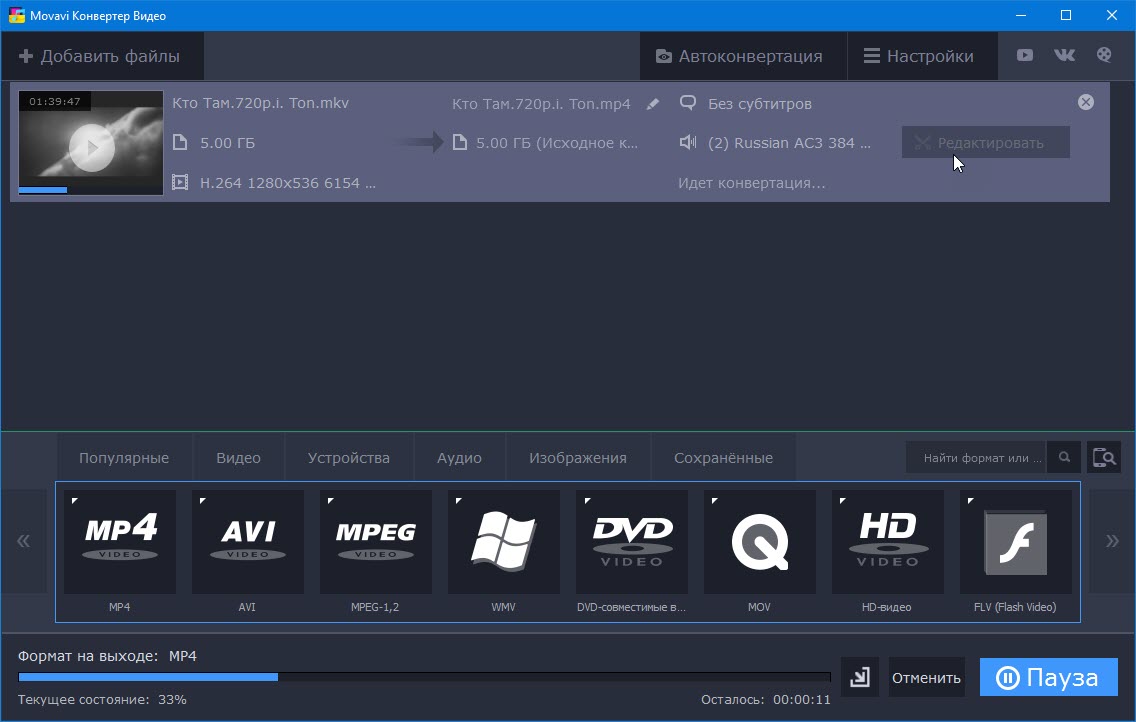Switch to the Устройства tab
The height and width of the screenshot is (722, 1136).
tap(348, 458)
